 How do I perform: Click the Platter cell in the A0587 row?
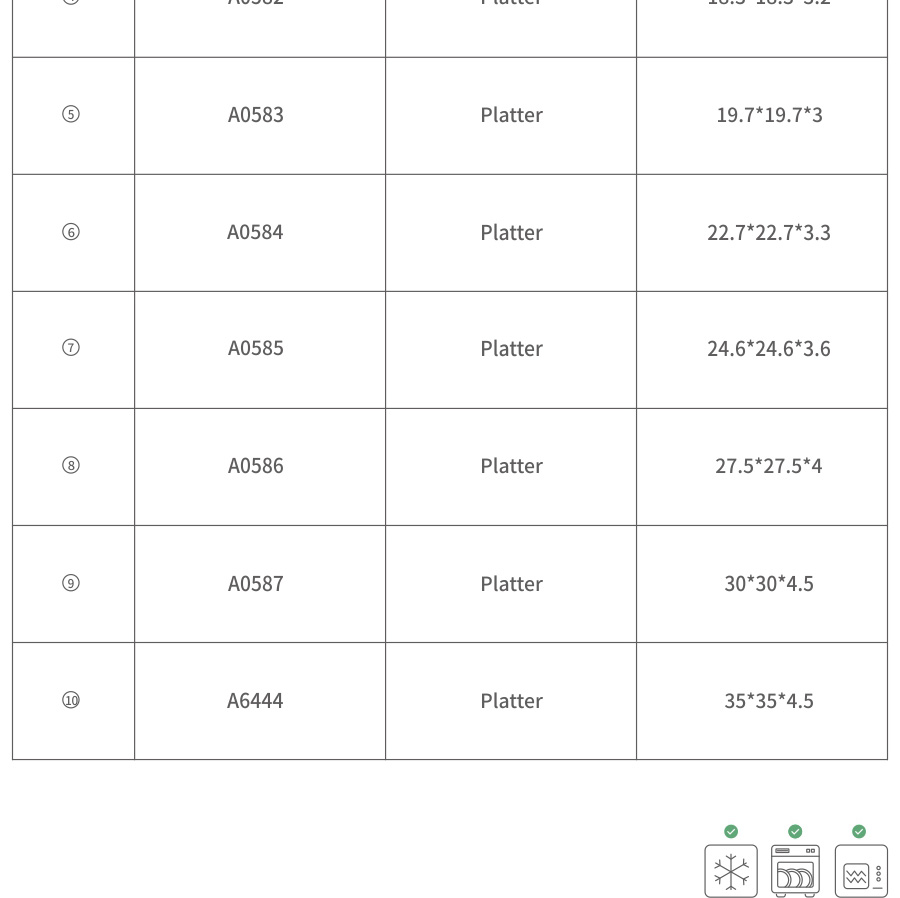pyautogui.click(x=511, y=584)
